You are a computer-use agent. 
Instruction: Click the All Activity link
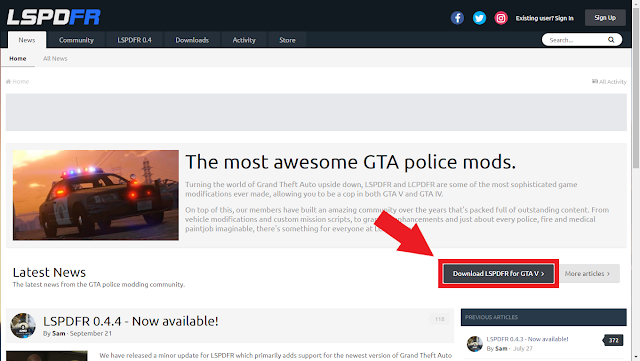pos(609,82)
